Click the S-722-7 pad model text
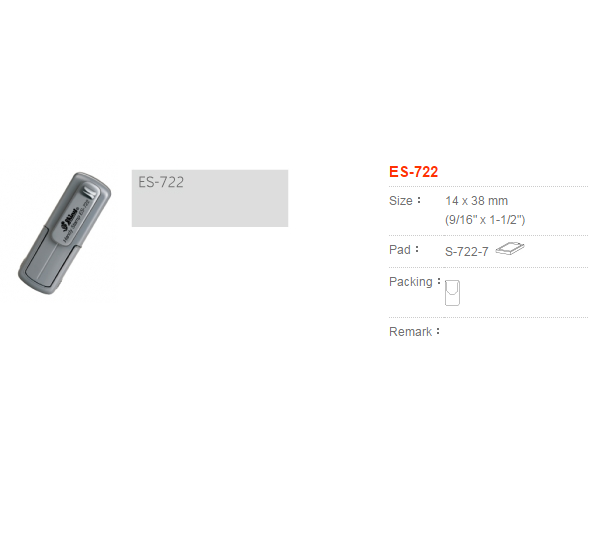602x544 pixels. pyautogui.click(x=466, y=251)
